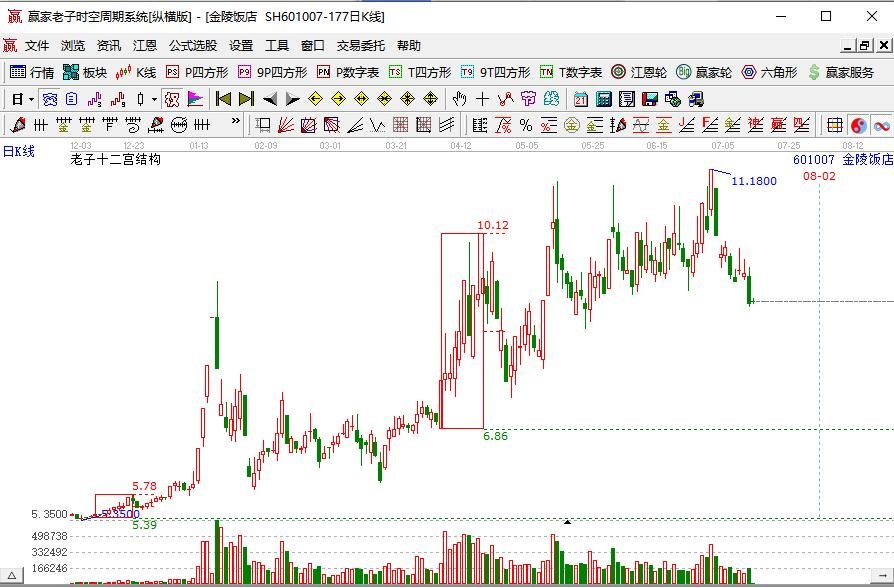Viewport: 894px width, 588px height.
Task: Switch to the K线 chart button
Action: 136,72
